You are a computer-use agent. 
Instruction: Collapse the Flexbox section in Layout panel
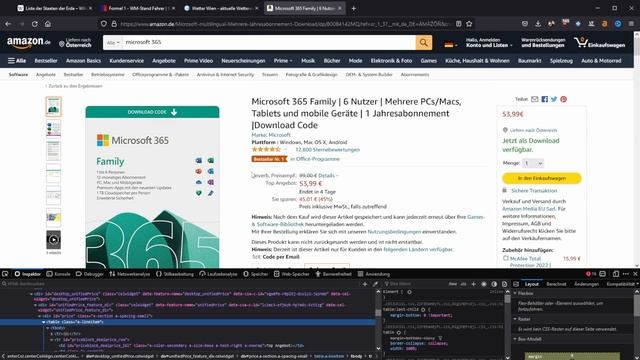515,293
